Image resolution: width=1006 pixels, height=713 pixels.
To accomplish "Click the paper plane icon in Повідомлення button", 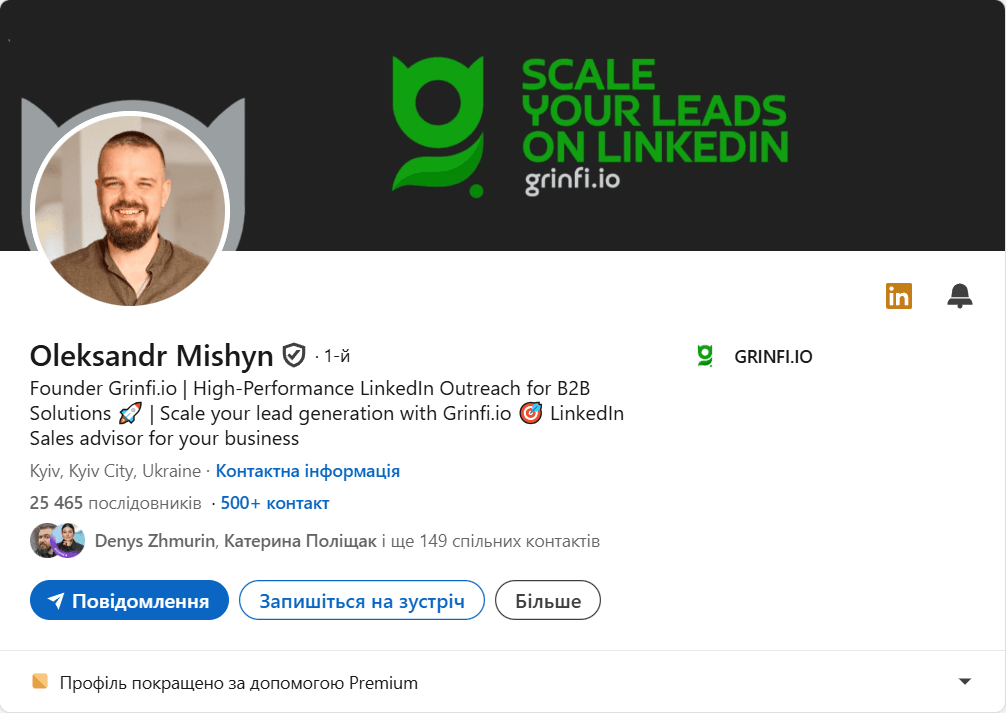I will pyautogui.click(x=56, y=601).
